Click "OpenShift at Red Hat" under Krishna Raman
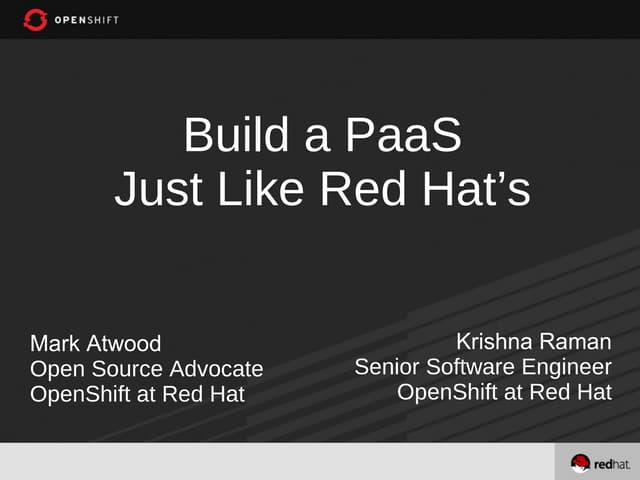640x480 pixels. point(504,392)
